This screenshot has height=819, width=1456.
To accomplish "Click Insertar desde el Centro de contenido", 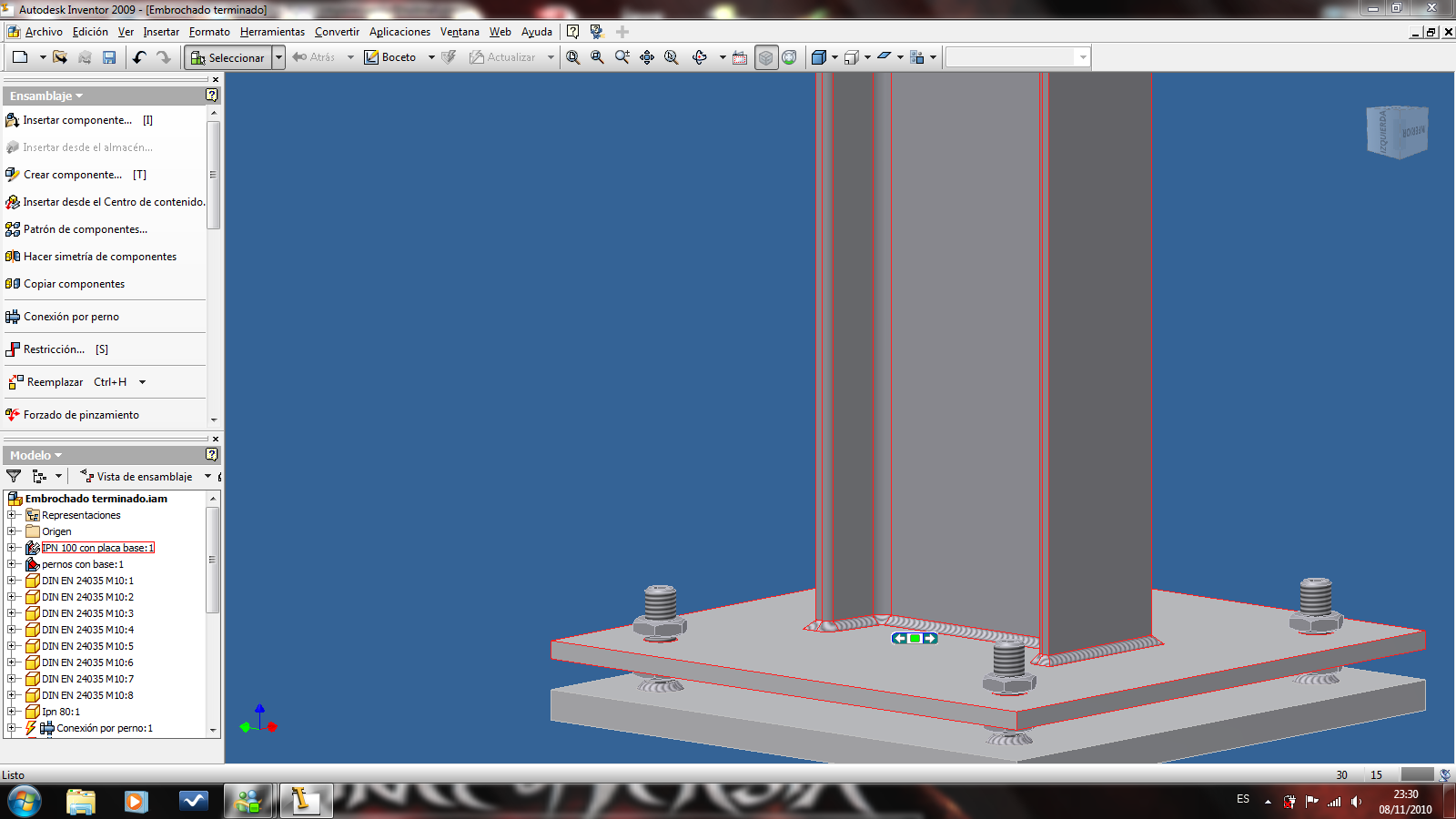I will [x=105, y=202].
